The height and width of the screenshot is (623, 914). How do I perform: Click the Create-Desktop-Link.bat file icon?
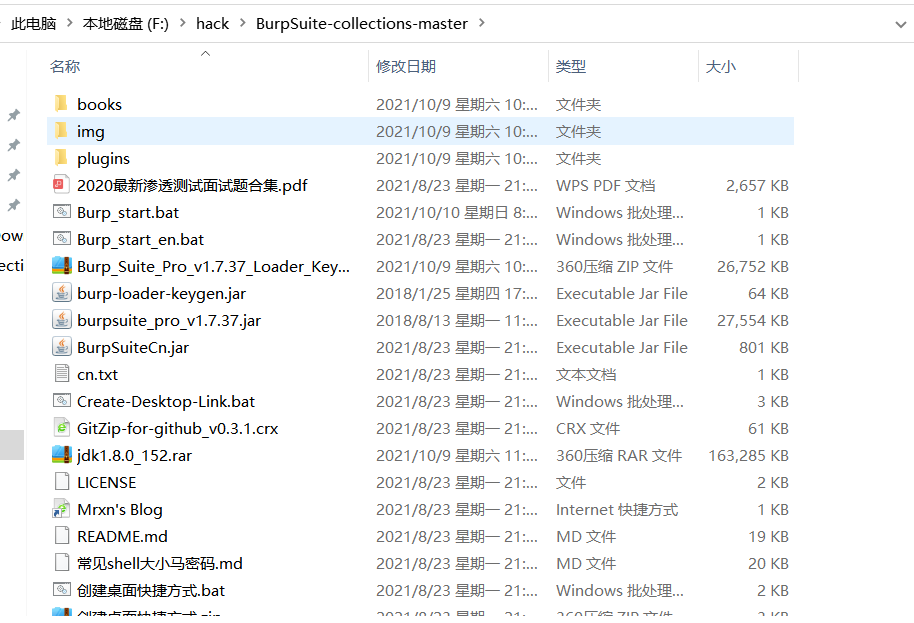[x=61, y=400]
